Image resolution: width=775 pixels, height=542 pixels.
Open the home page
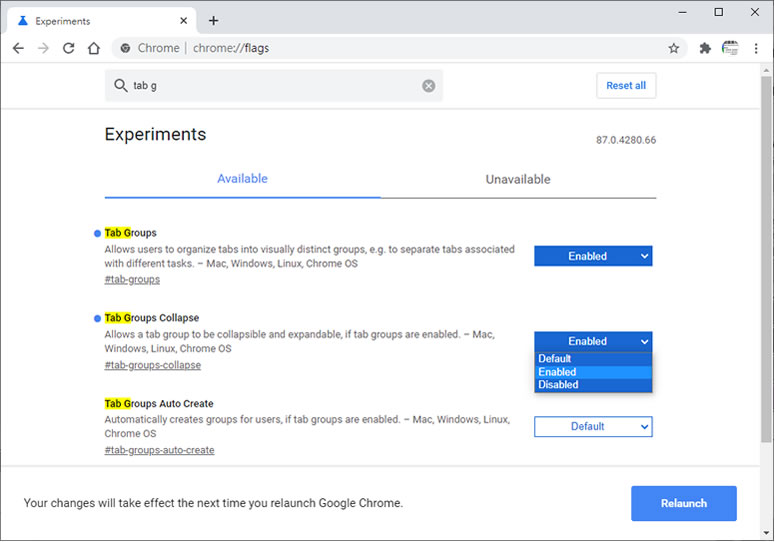pos(94,48)
